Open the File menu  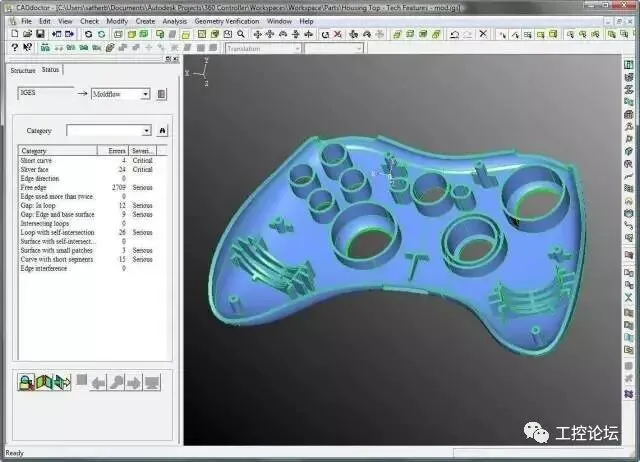(x=26, y=21)
